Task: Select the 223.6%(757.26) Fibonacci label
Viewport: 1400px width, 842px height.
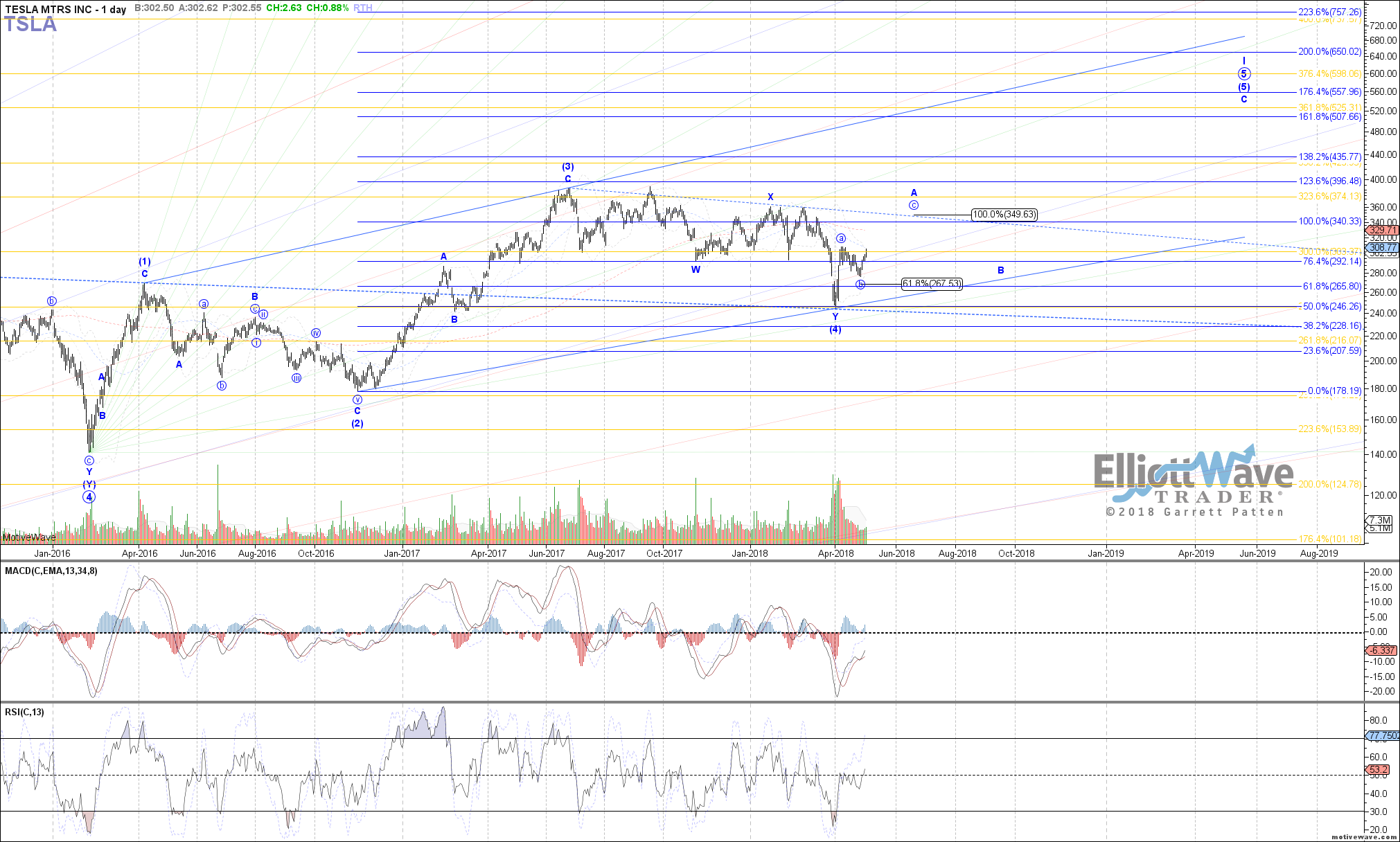Action: 1330,12
